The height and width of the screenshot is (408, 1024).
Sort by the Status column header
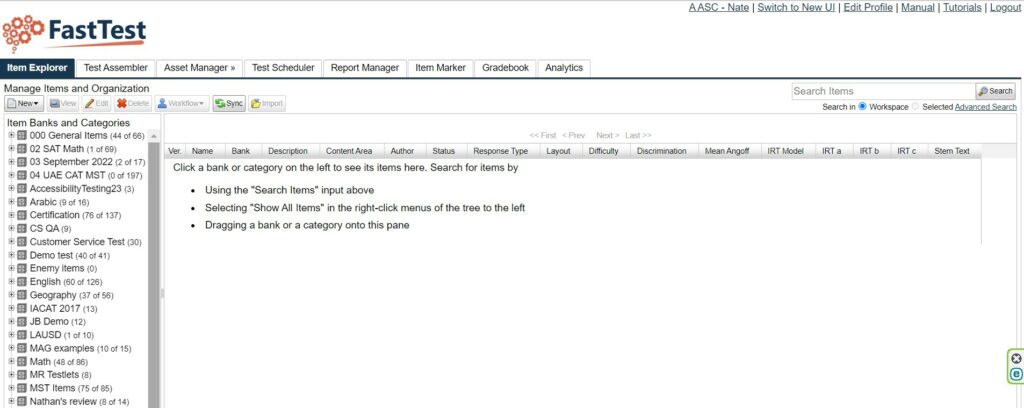tap(443, 151)
